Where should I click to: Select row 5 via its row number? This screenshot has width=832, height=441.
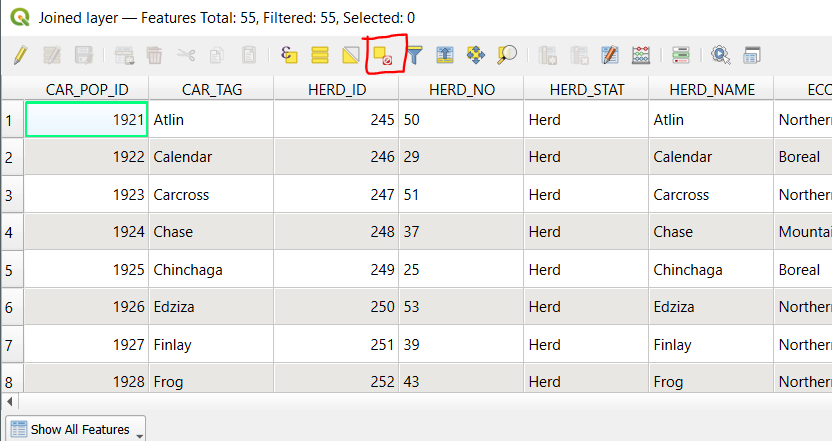pyautogui.click(x=10, y=270)
